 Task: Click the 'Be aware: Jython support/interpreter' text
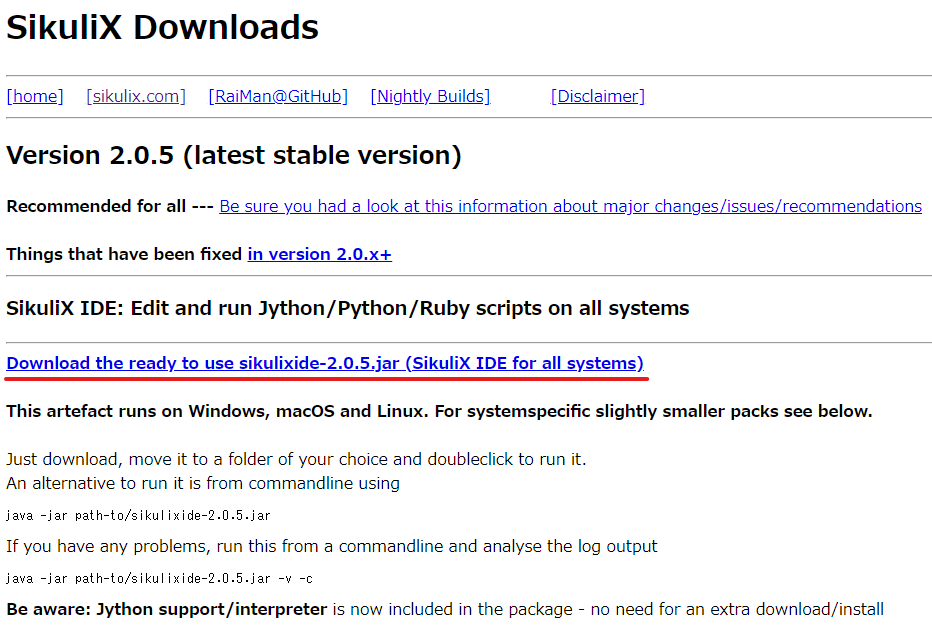tap(165, 608)
